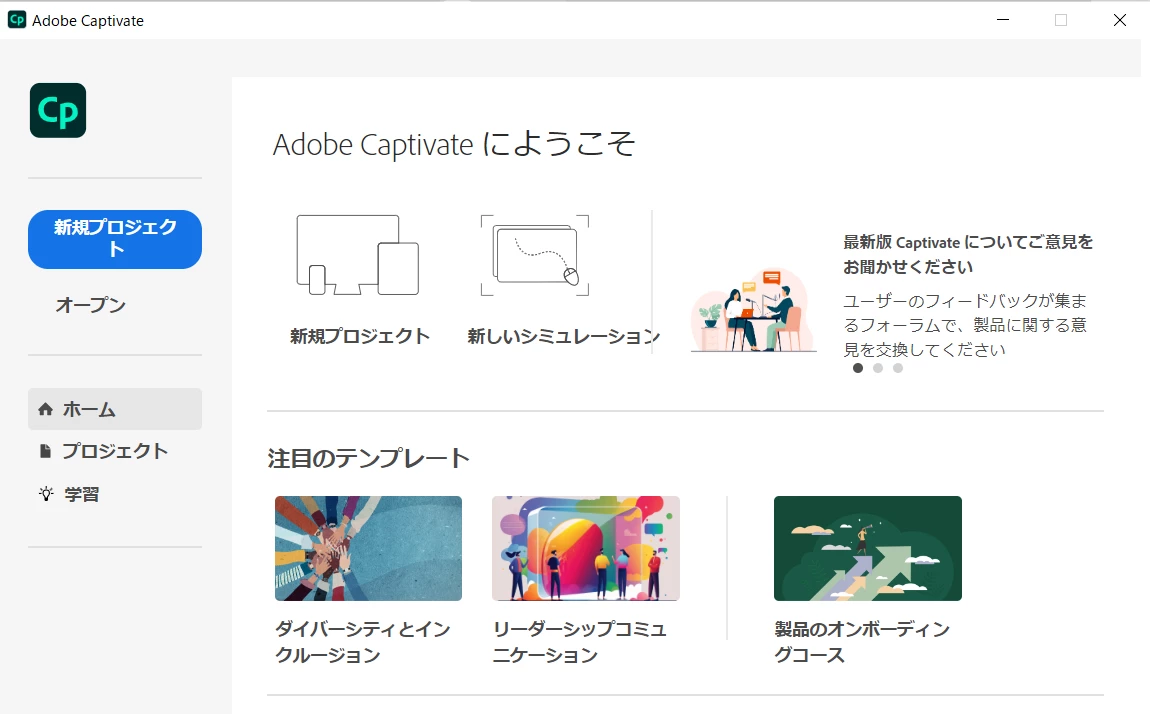Click the ダイバーシティとインクルージョン template title
This screenshot has height=714, width=1150.
362,641
